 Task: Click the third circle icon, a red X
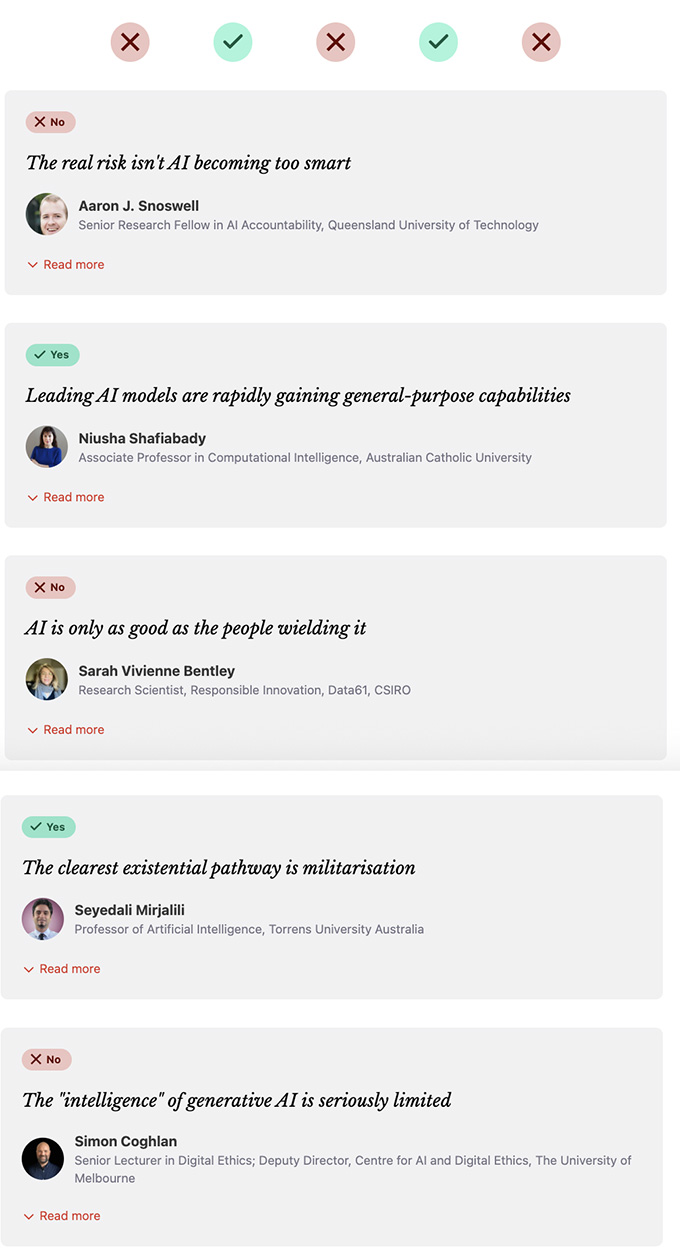[x=336, y=43]
